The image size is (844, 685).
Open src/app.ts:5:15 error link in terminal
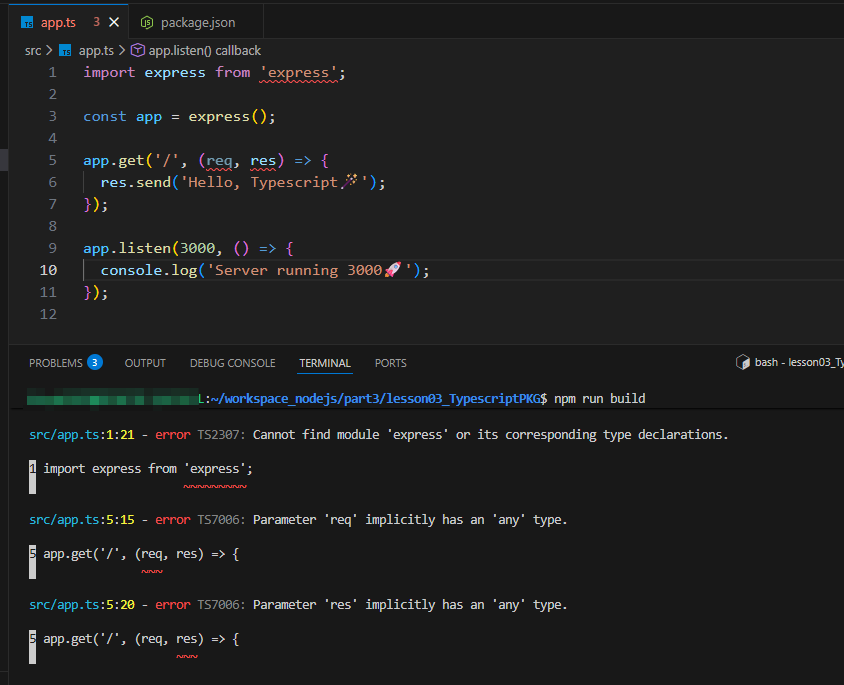82,520
